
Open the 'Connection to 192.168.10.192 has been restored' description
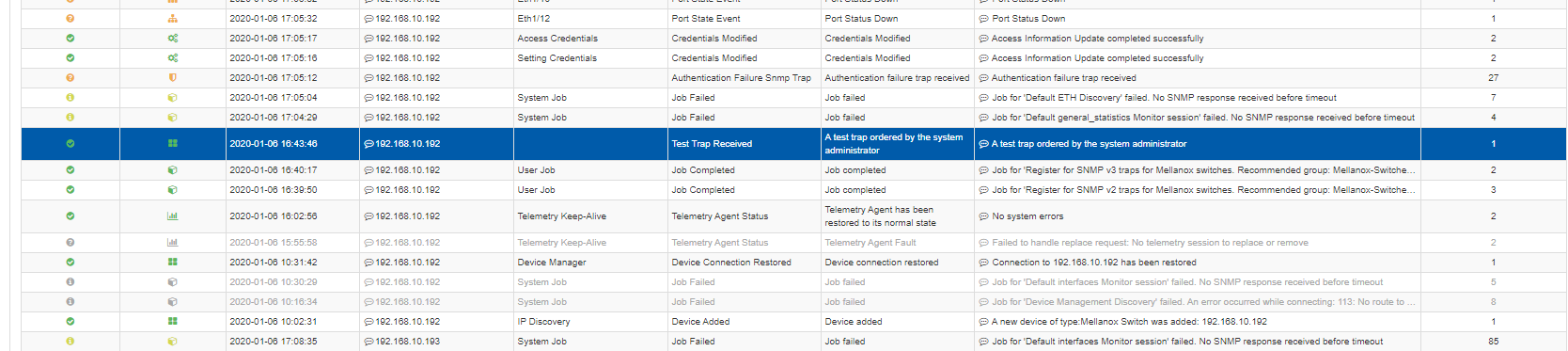pyautogui.click(x=1094, y=263)
